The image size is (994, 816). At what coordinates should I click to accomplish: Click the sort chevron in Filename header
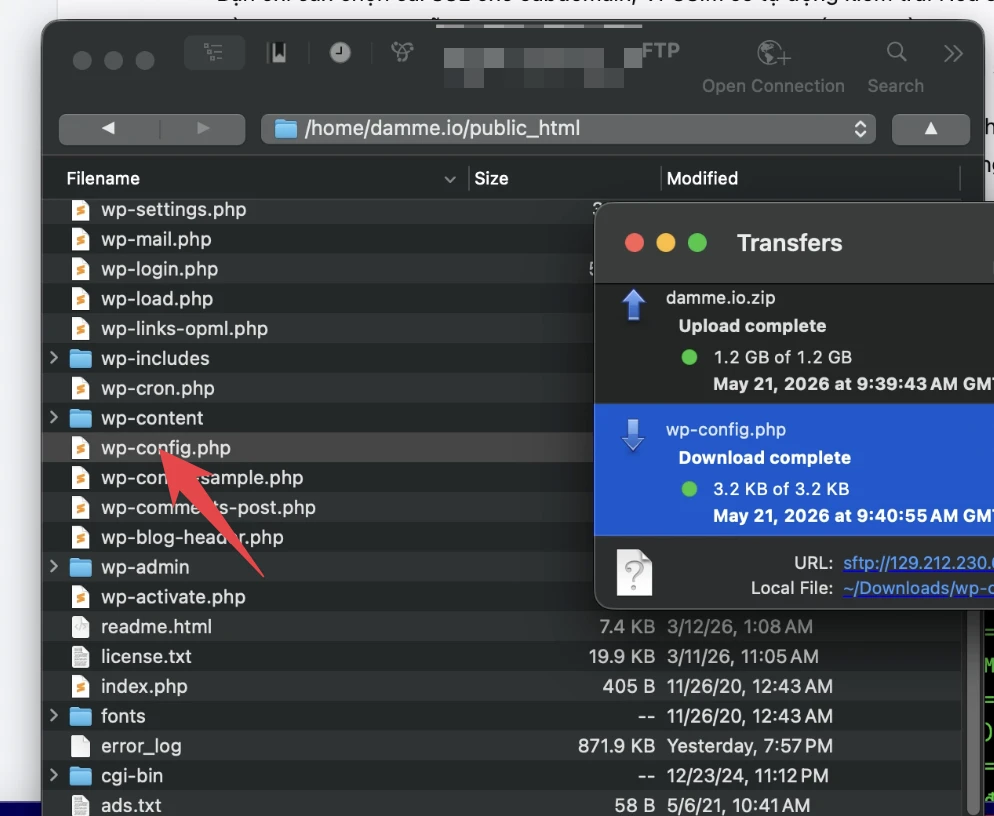pos(449,179)
